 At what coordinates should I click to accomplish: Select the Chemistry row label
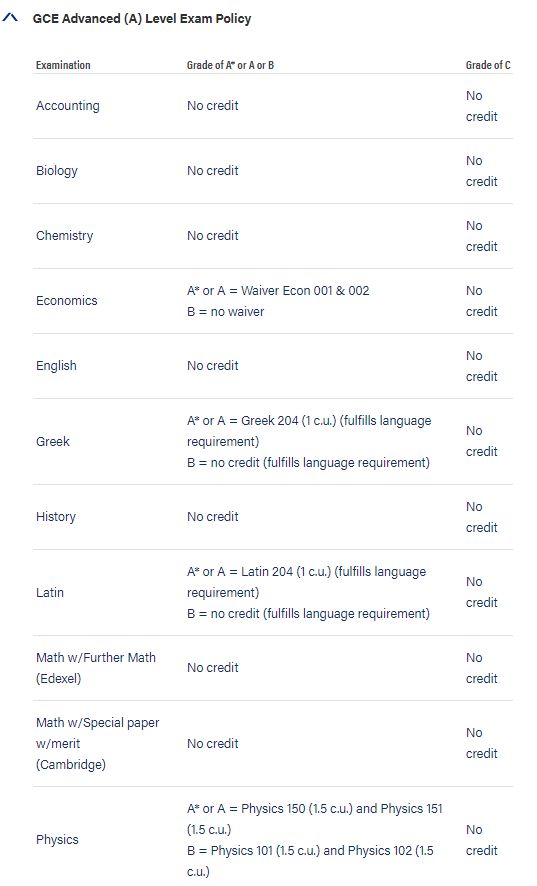[64, 236]
